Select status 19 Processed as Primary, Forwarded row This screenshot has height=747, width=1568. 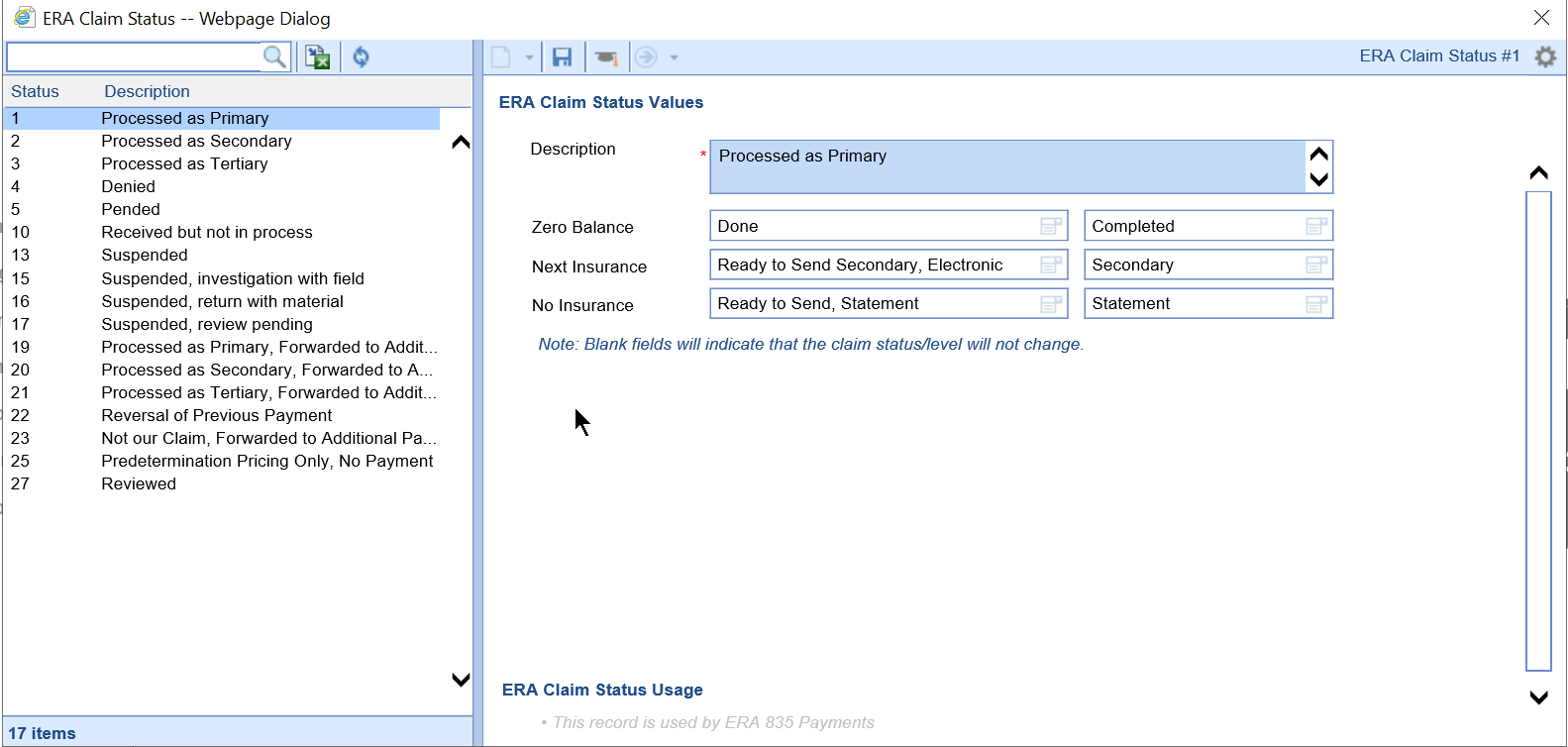click(222, 347)
